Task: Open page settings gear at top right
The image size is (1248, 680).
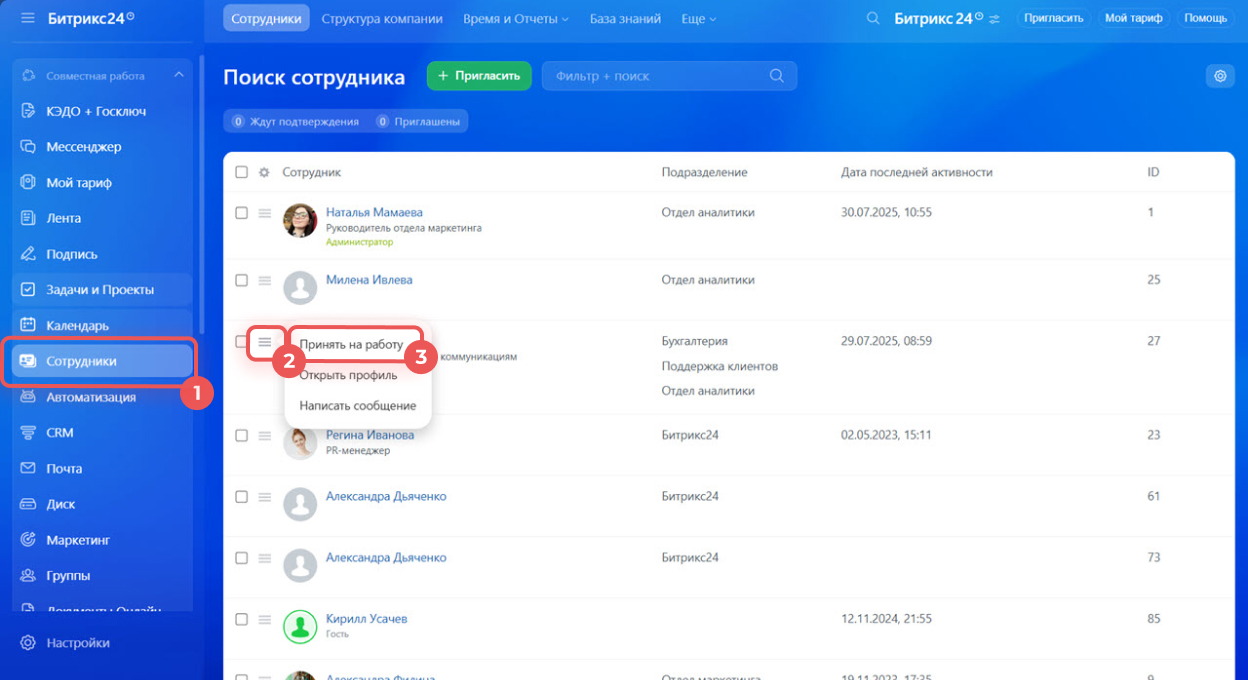Action: pos(1219,76)
